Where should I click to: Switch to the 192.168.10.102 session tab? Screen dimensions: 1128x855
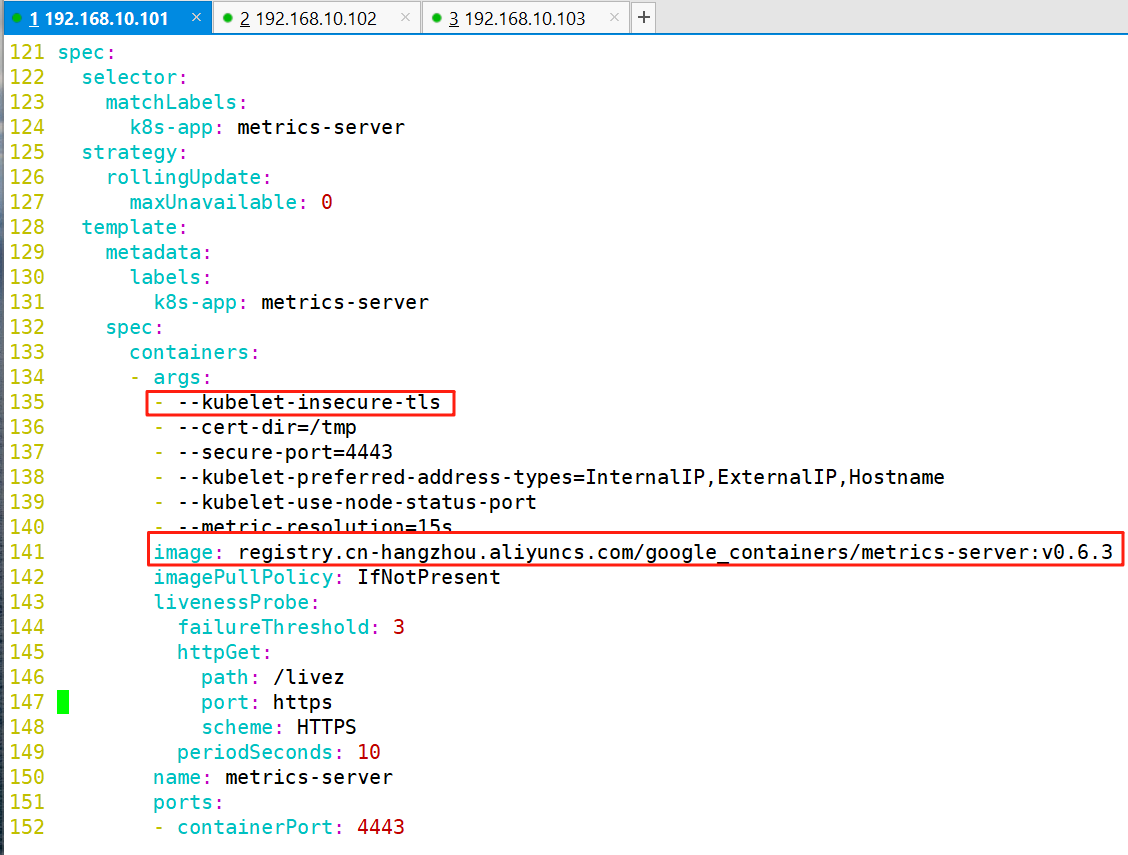click(x=317, y=18)
